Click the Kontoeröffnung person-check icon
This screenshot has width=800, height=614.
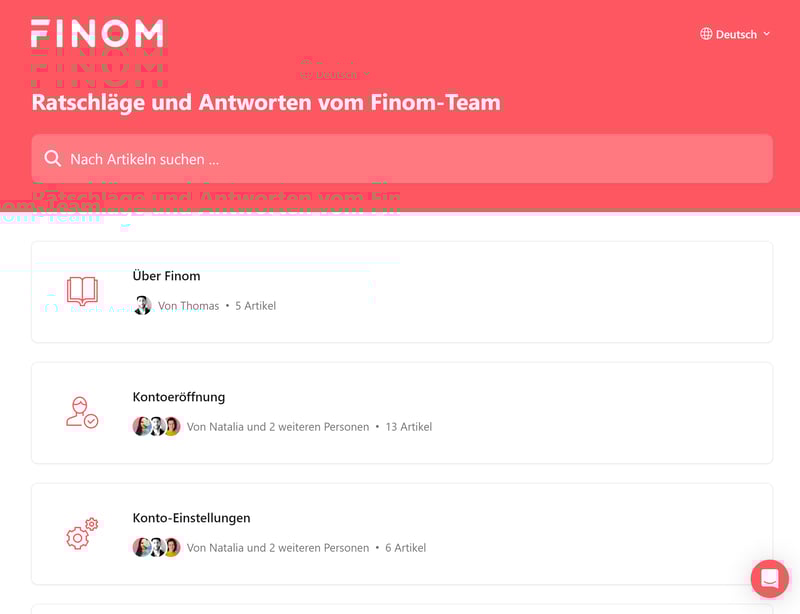point(82,412)
